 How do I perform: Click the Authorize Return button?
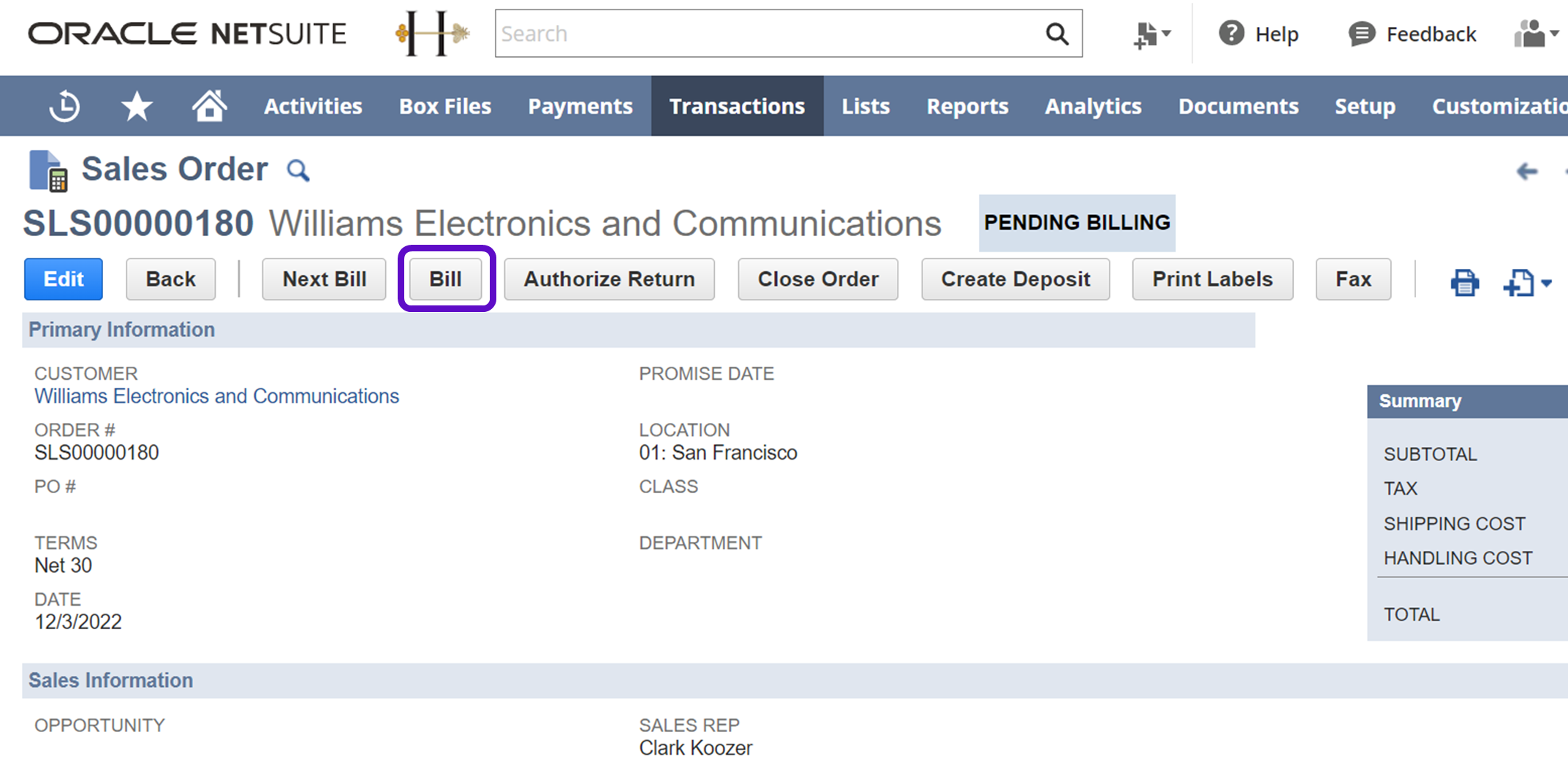tap(609, 279)
